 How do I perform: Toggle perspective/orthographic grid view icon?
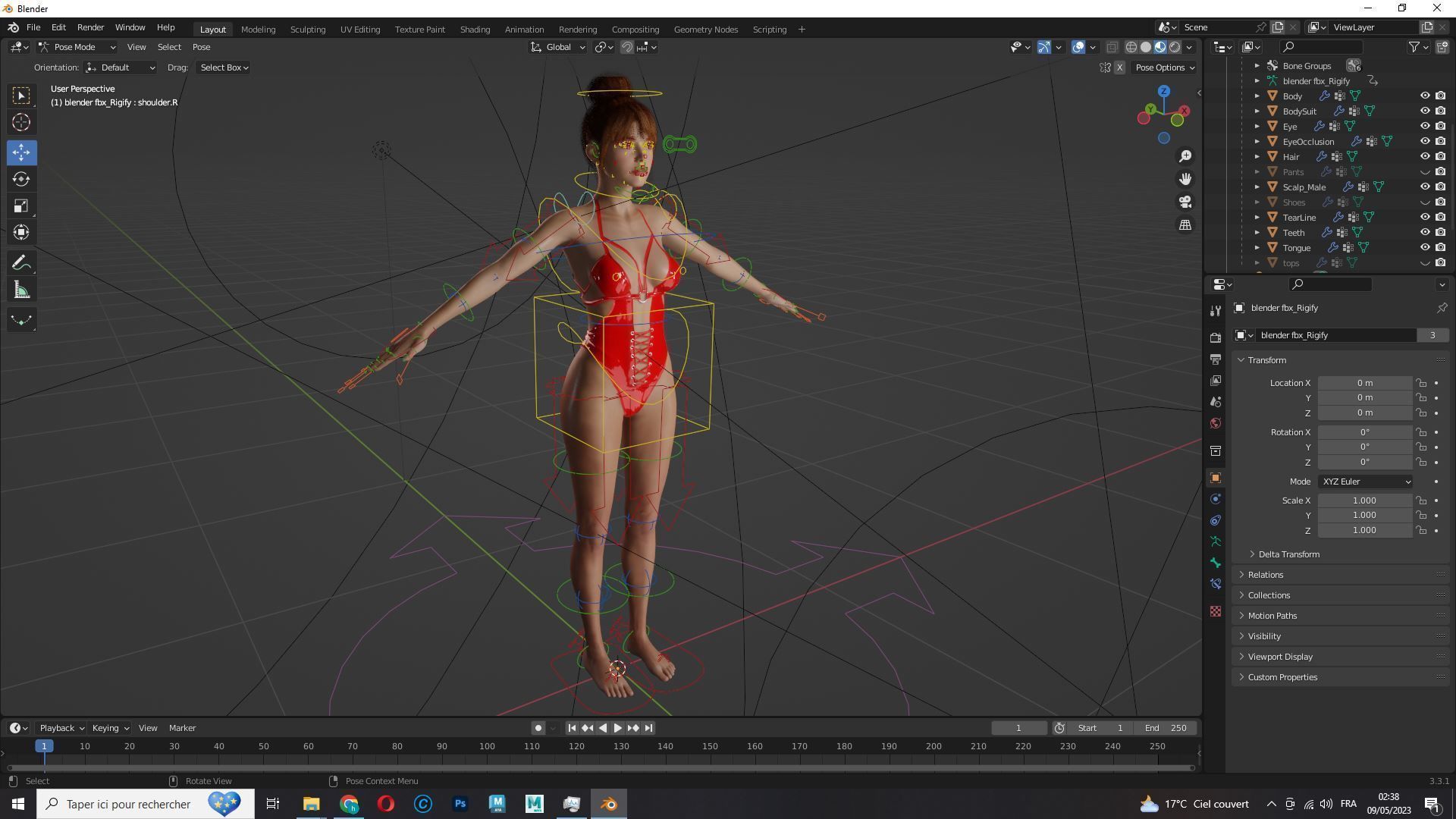[1185, 224]
